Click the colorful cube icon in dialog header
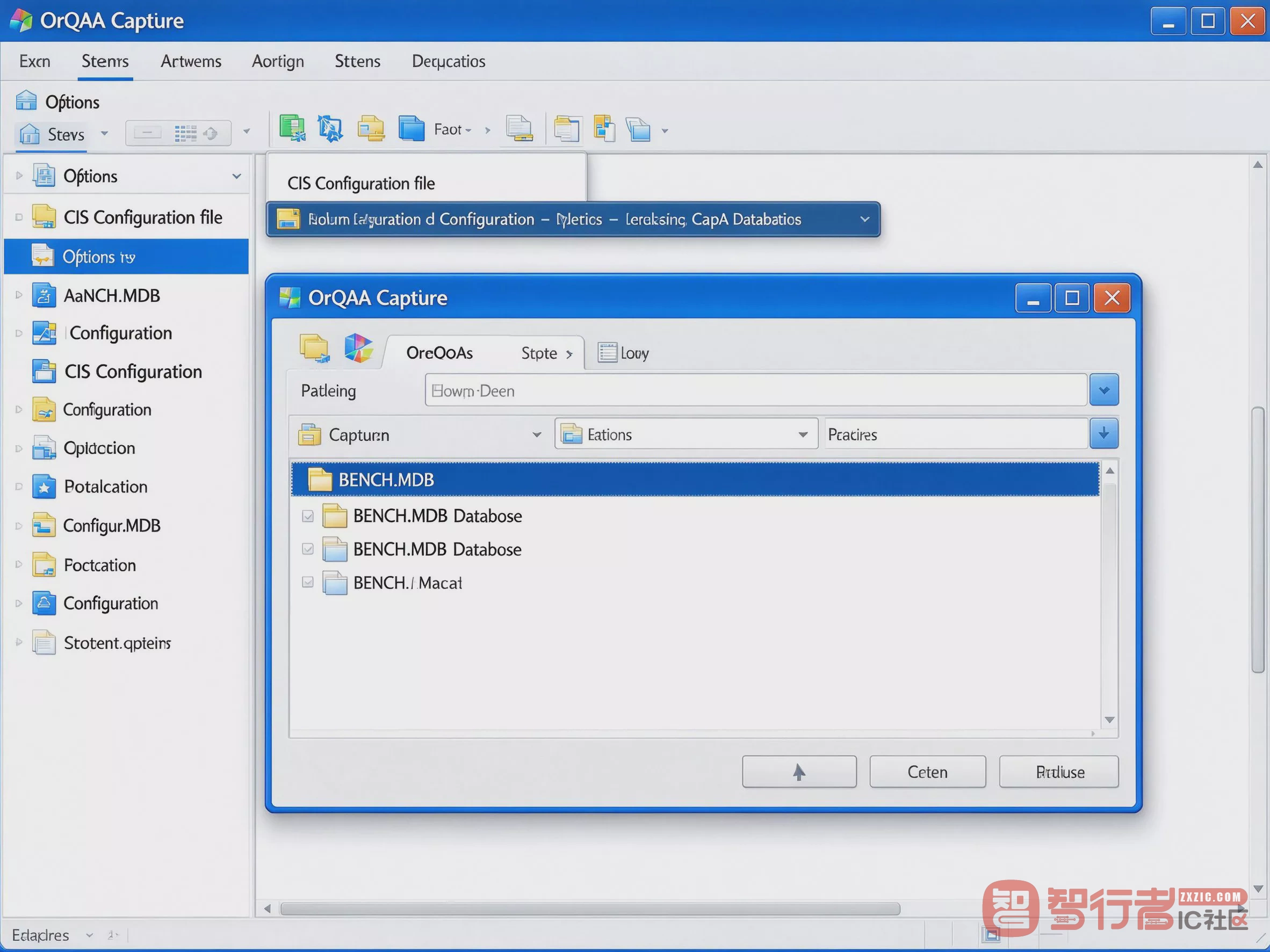 (358, 348)
